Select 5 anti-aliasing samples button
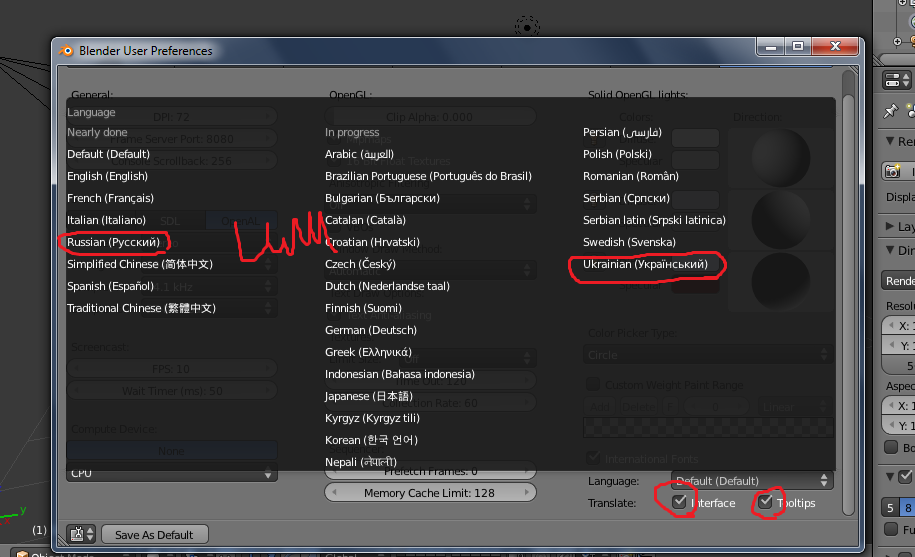 [890, 508]
